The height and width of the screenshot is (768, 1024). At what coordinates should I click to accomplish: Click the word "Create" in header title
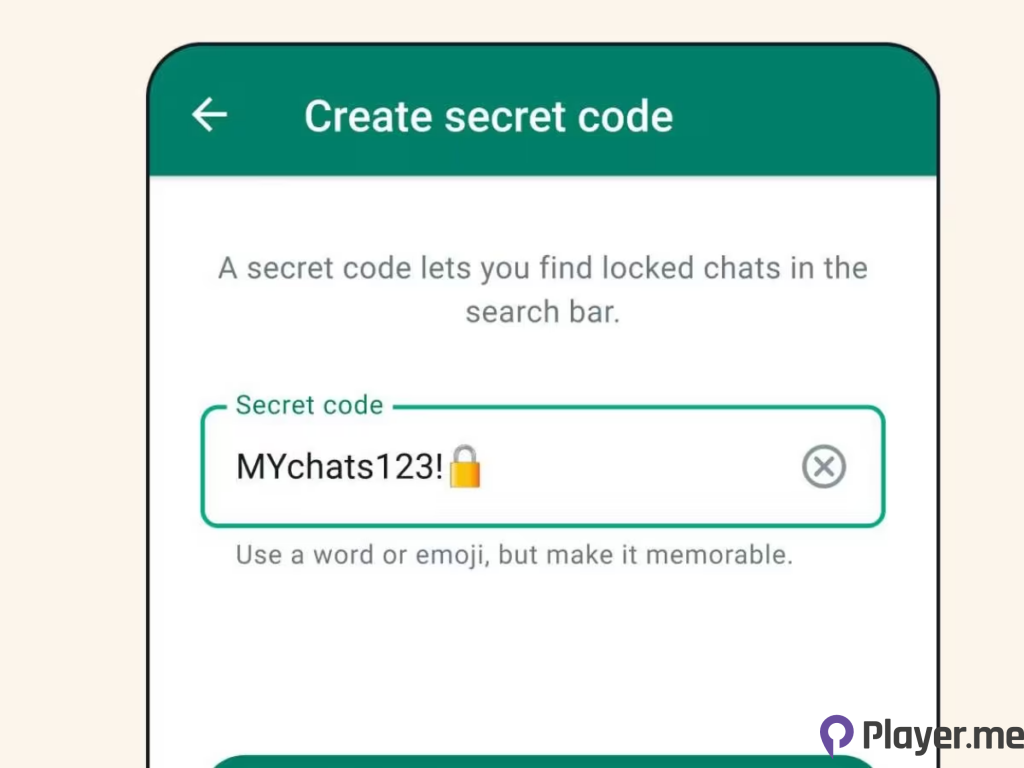[368, 116]
